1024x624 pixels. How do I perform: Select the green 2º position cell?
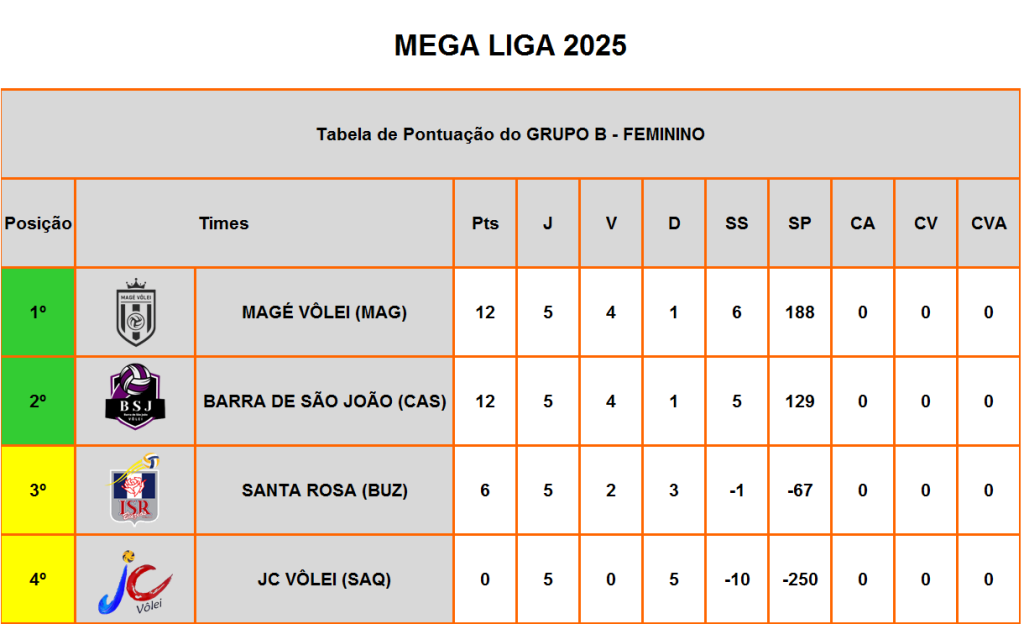tap(38, 401)
